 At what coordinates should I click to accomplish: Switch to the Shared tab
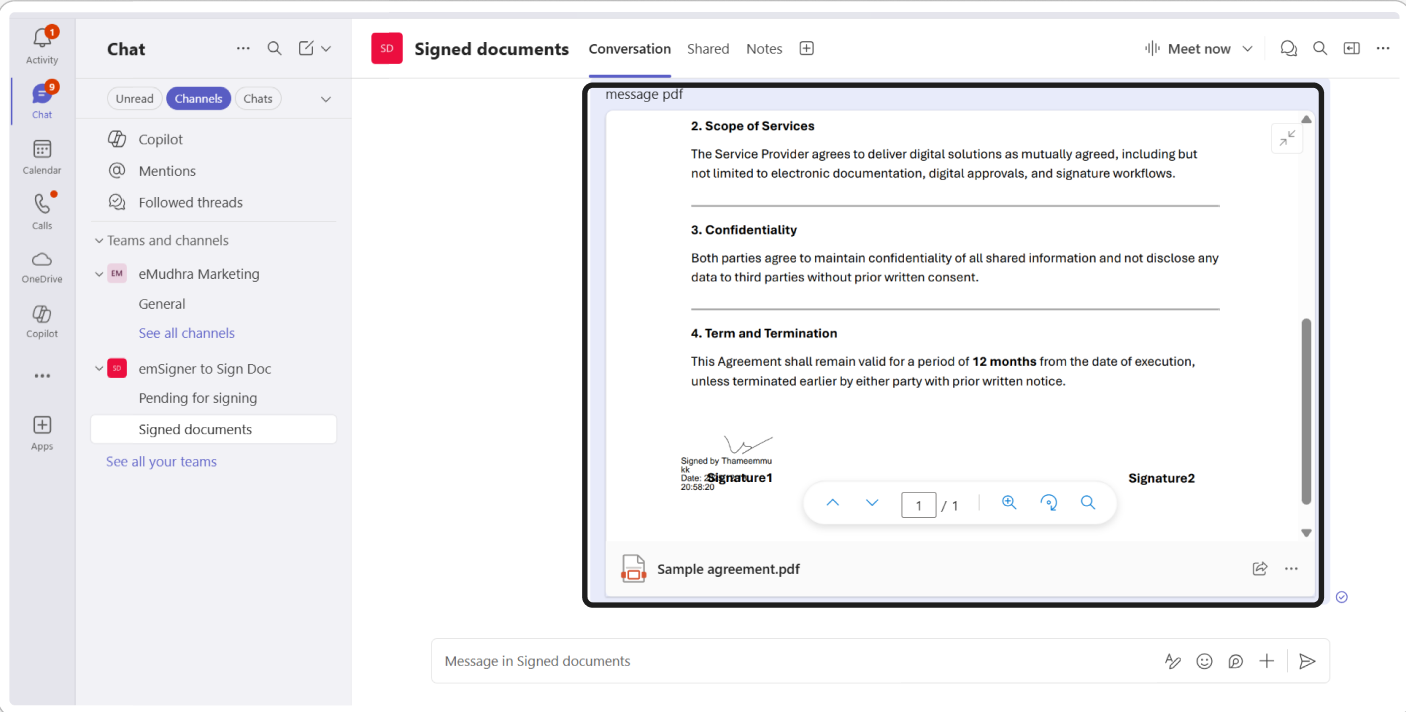708,49
